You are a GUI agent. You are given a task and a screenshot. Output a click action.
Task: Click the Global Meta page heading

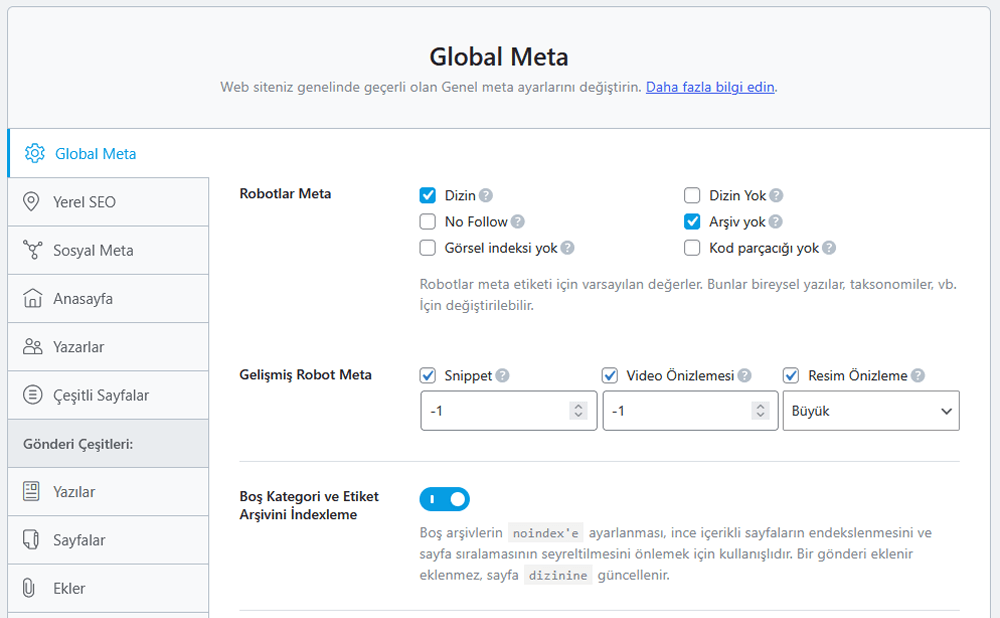pyautogui.click(x=499, y=57)
